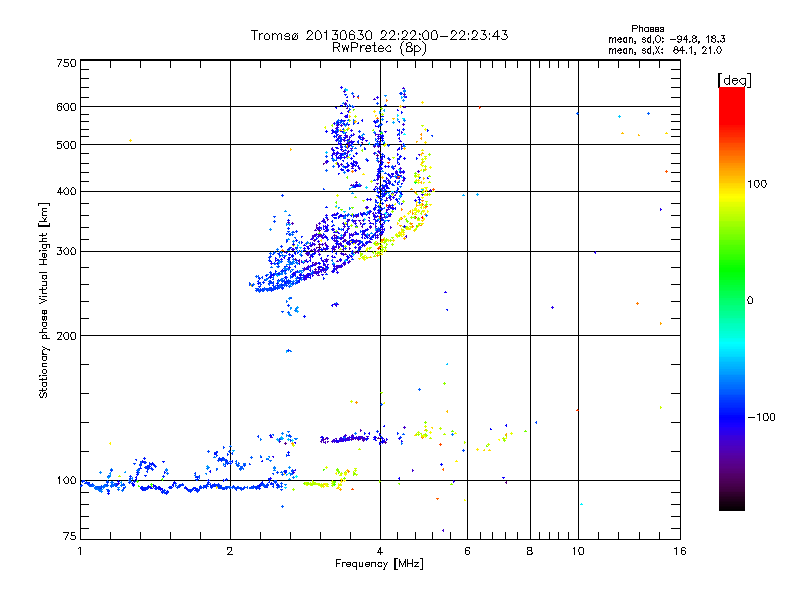800x600 pixels.
Task: Click the y-axis tick label '200'
Action: click(x=66, y=336)
